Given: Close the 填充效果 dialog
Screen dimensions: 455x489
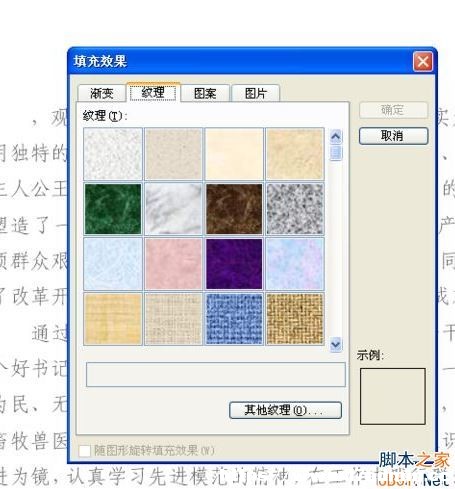Looking at the screenshot, I should pyautogui.click(x=423, y=62).
